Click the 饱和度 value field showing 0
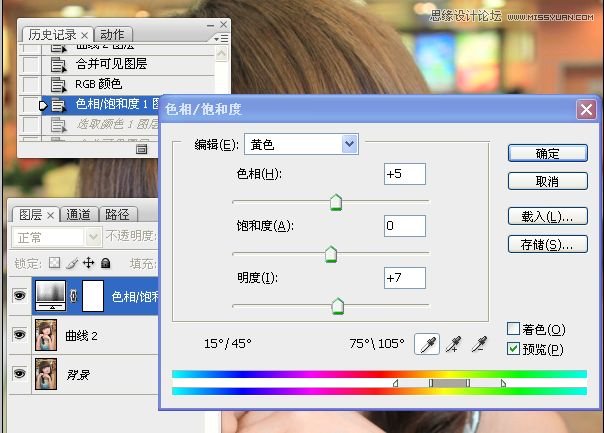Viewport: 604px width, 433px height. click(405, 226)
